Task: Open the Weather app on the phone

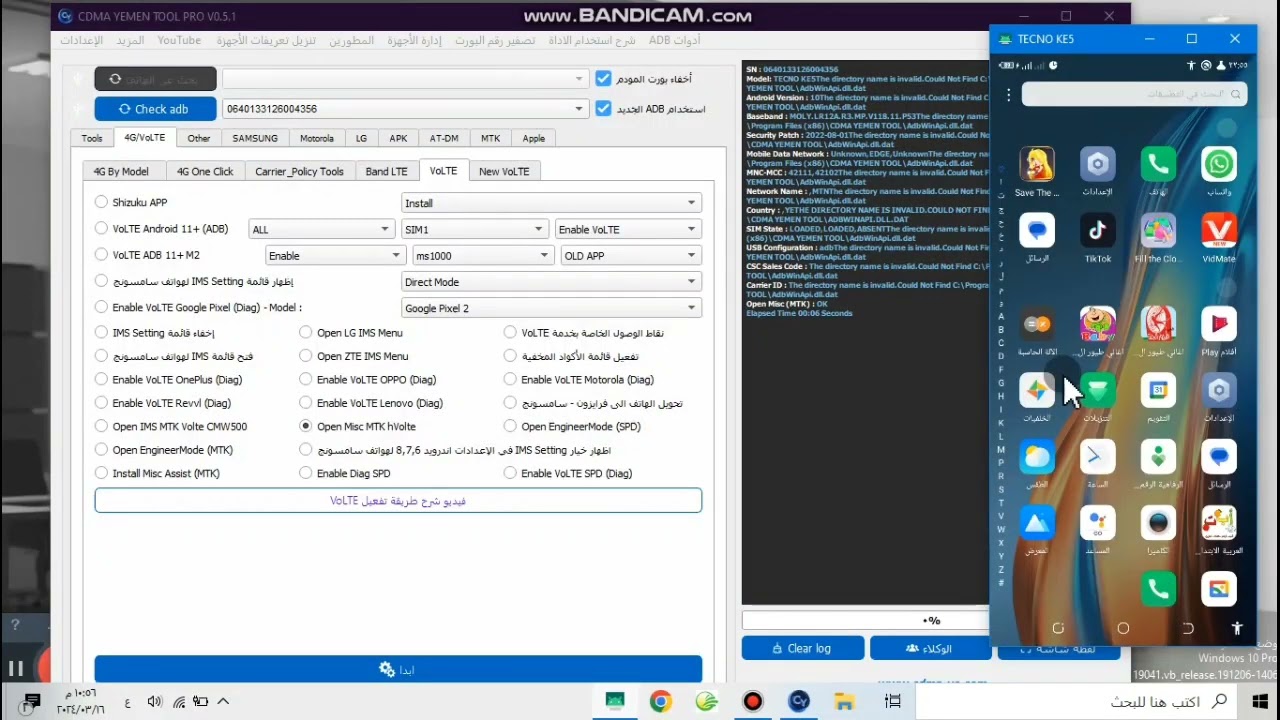Action: click(1037, 457)
